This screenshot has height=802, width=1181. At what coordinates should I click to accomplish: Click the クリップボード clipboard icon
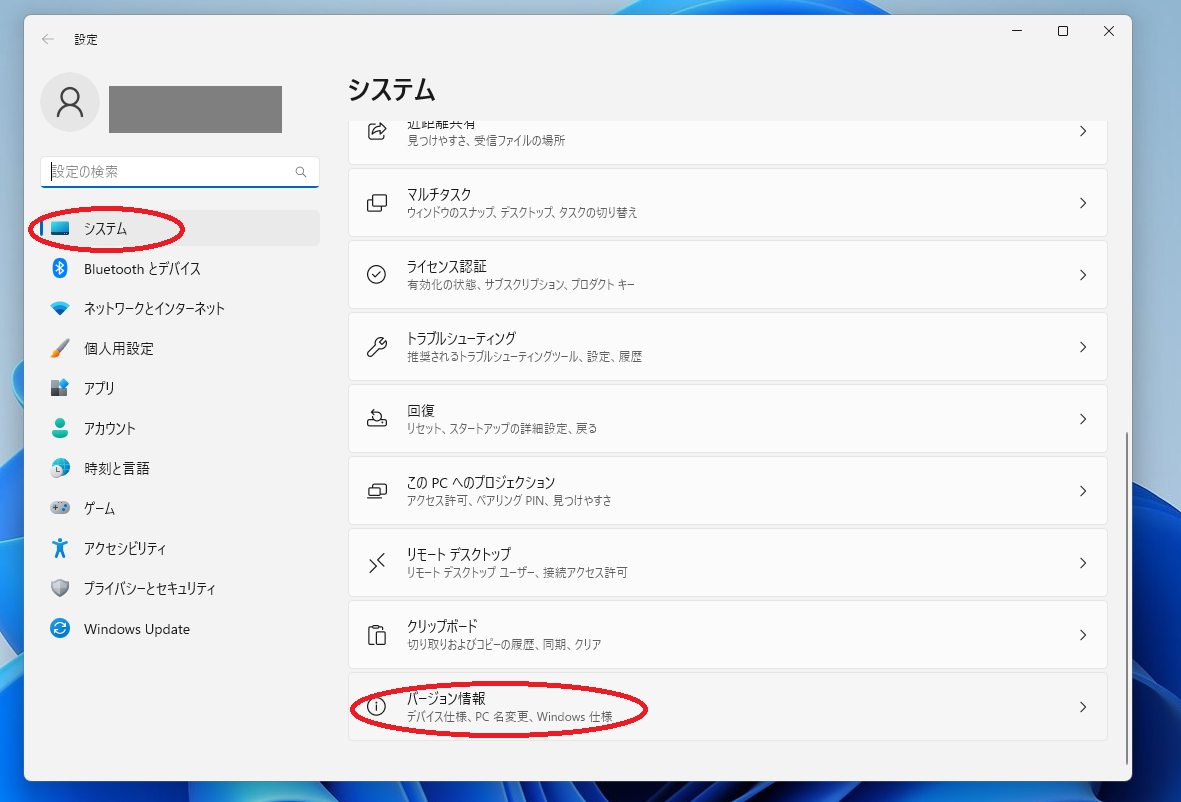pos(376,634)
